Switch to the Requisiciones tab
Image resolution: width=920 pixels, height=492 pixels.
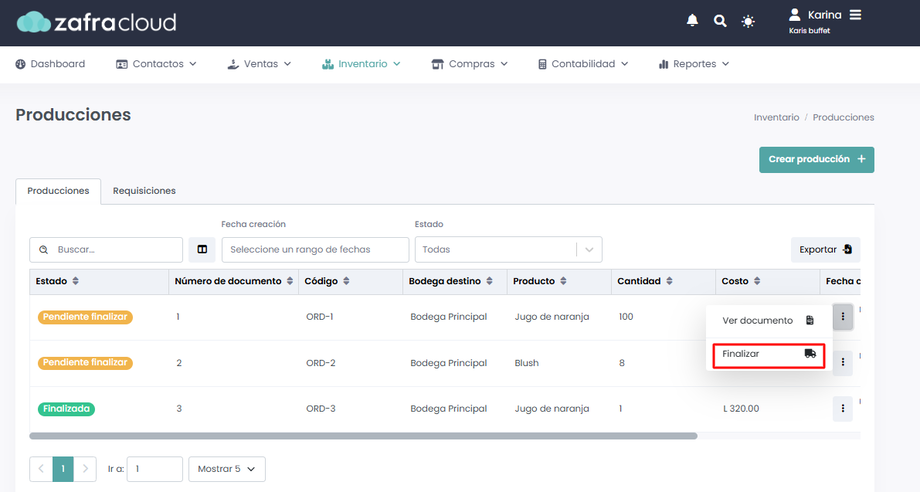(x=144, y=191)
